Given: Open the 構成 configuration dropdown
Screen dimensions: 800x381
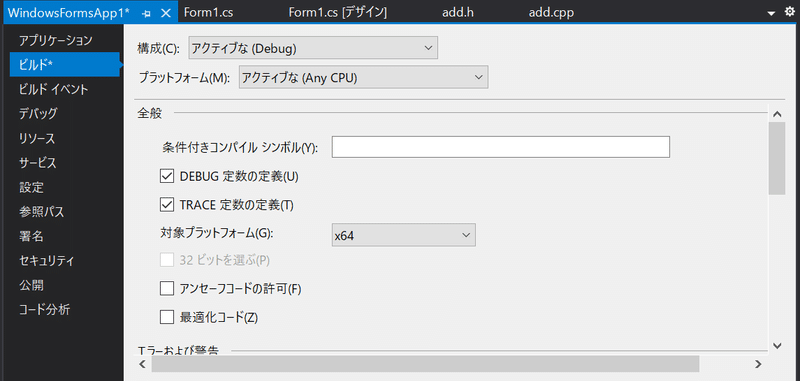Looking at the screenshot, I should pyautogui.click(x=313, y=49).
